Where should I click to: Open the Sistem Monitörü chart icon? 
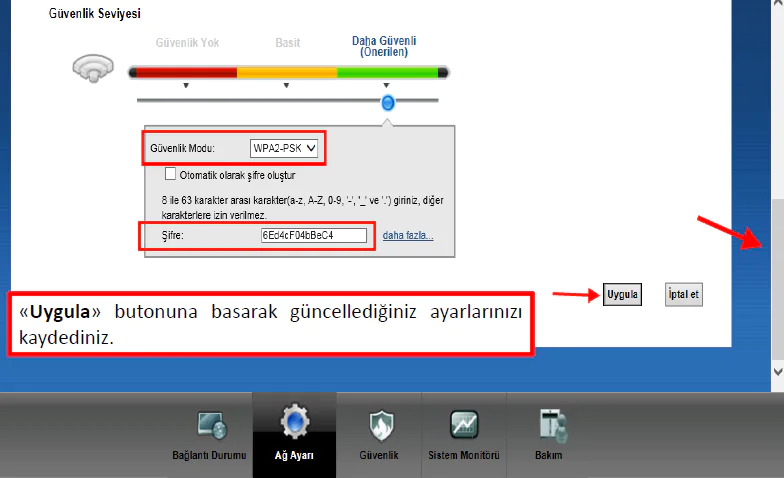[464, 424]
